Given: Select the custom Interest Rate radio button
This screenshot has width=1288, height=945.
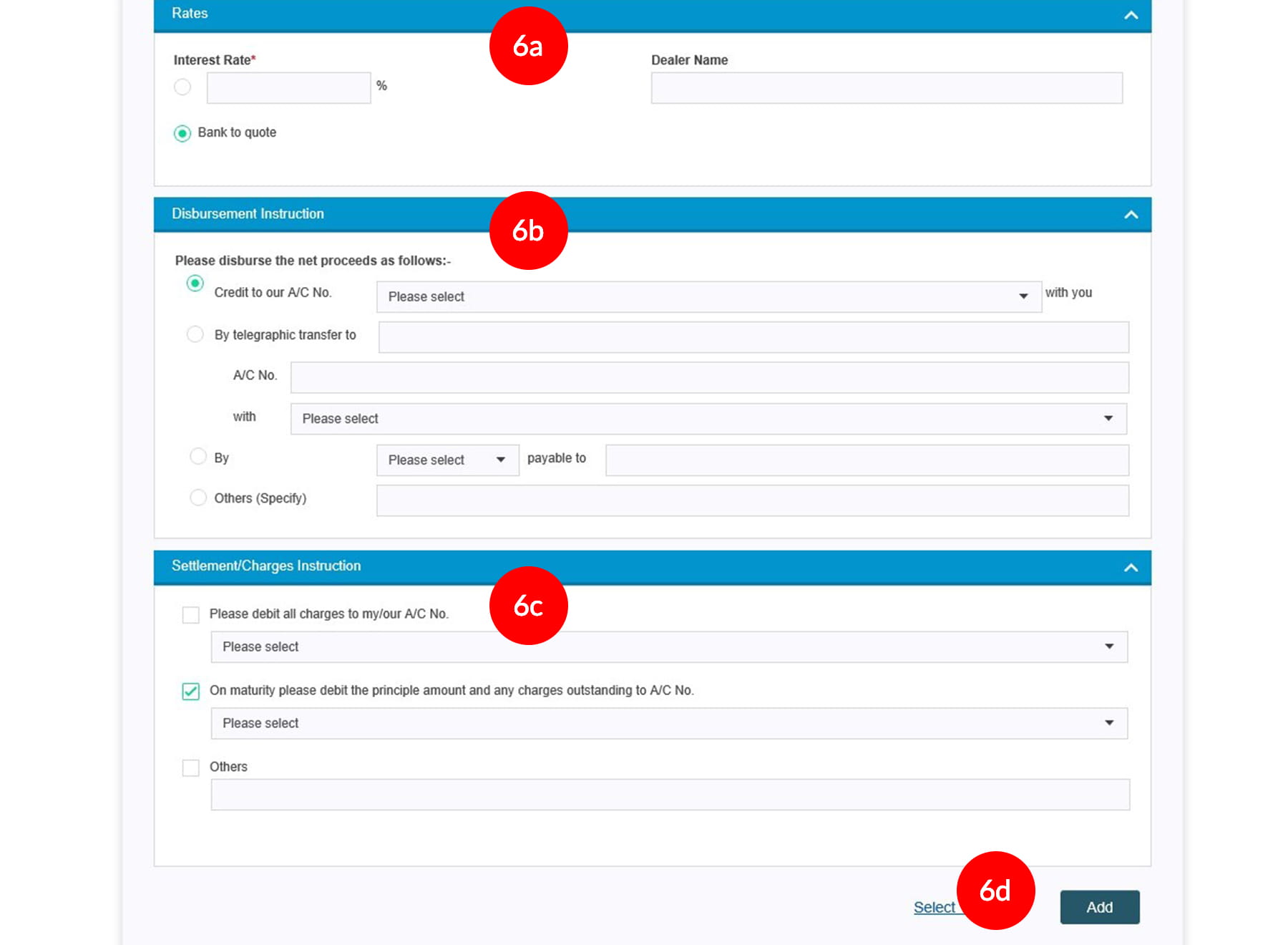Looking at the screenshot, I should pos(182,87).
